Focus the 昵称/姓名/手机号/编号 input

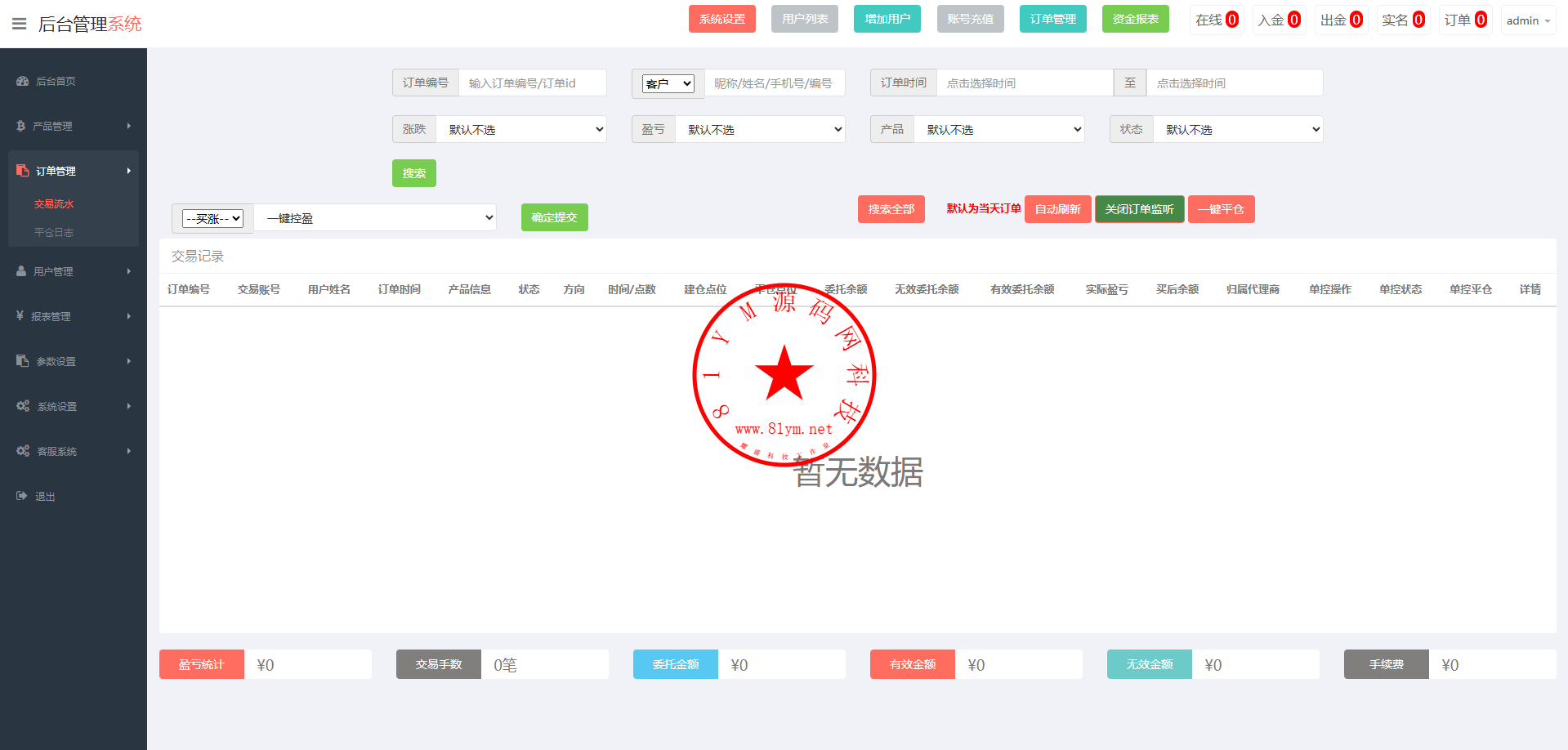click(x=775, y=83)
